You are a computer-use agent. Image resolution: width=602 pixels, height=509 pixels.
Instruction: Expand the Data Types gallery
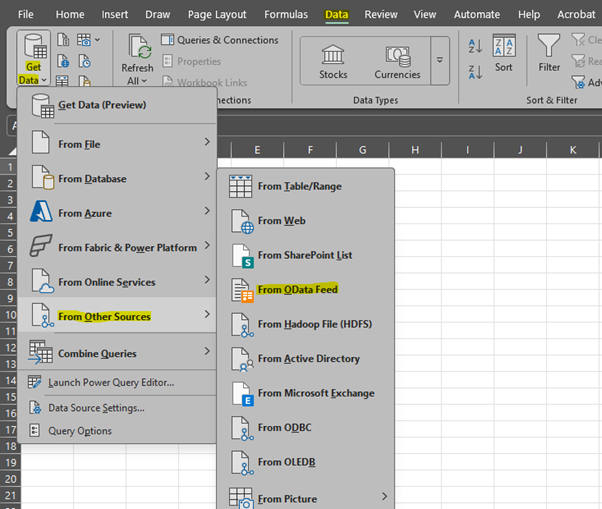[x=440, y=60]
